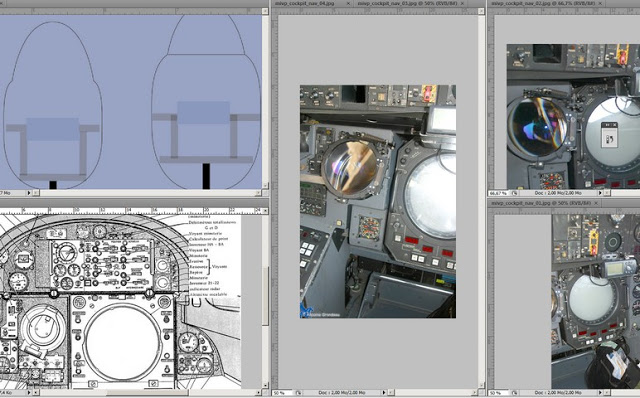Viewport: 640px width, 398px height.
Task: Expand status menu arrow of seat drawing document
Action: tap(29, 193)
